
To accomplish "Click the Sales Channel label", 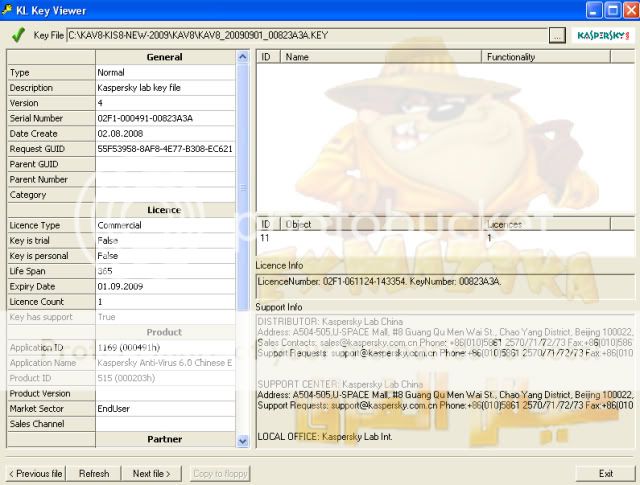I will (37, 424).
